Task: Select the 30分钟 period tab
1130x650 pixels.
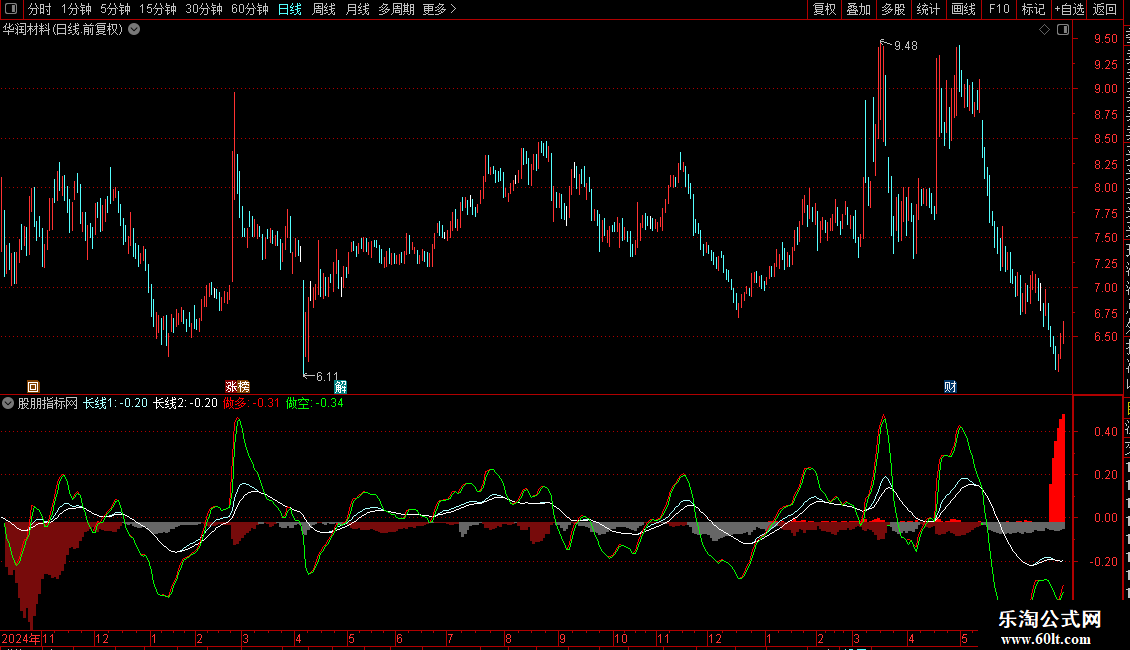Action: pos(204,9)
